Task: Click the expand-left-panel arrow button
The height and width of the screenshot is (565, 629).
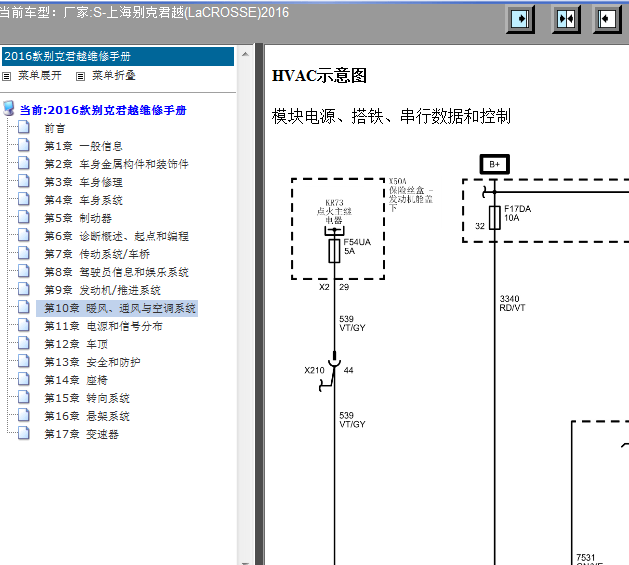Action: (607, 19)
